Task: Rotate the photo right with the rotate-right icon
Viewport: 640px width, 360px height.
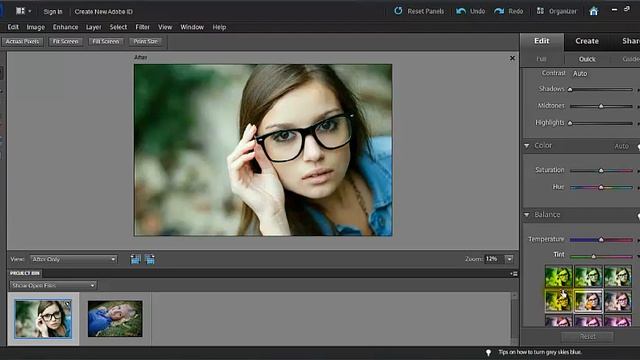Action: click(x=150, y=259)
